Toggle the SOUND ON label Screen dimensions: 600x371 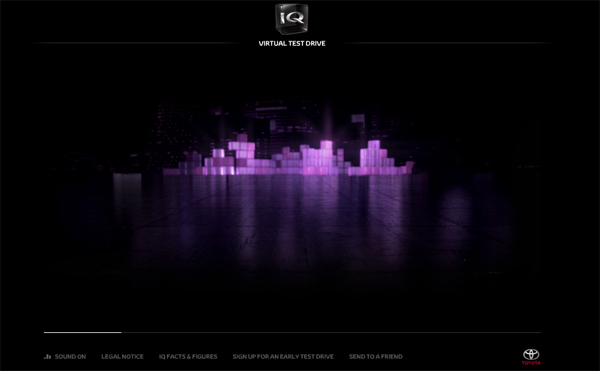tap(70, 356)
